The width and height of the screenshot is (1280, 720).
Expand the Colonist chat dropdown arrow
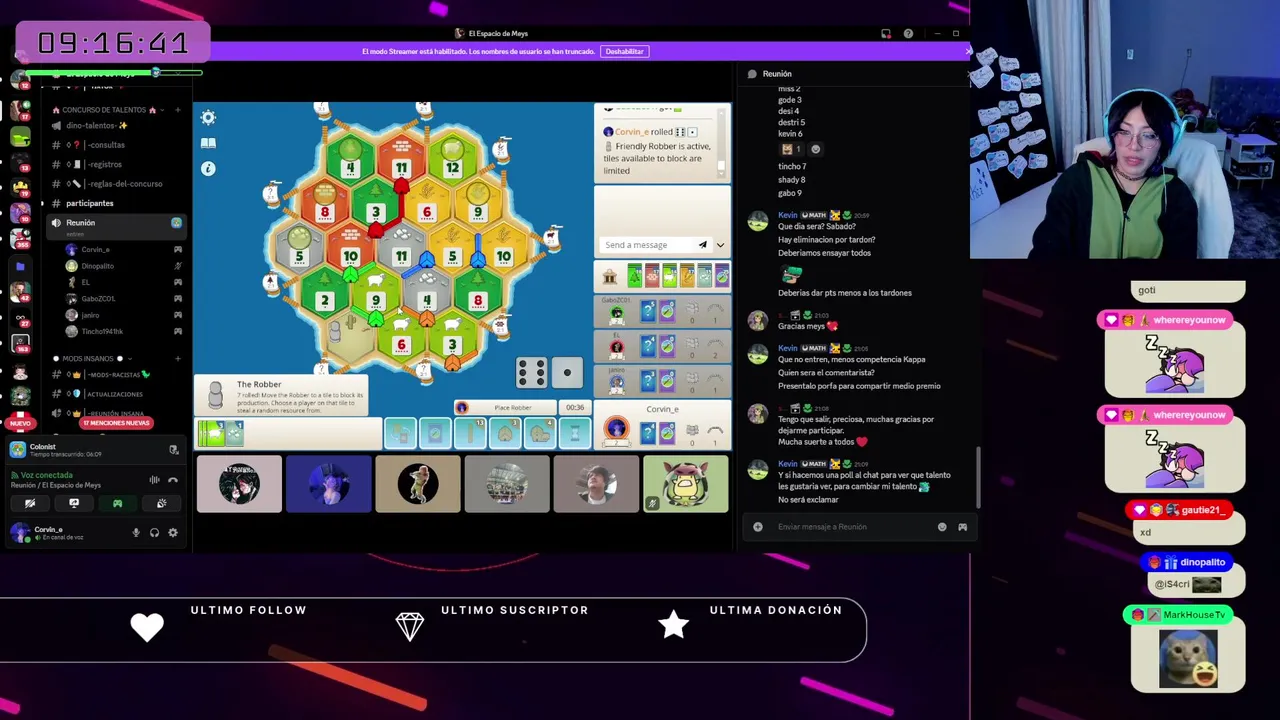pyautogui.click(x=720, y=245)
